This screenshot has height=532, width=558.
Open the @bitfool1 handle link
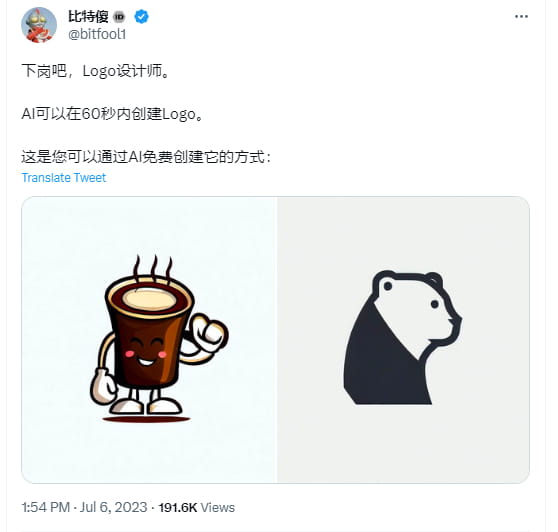(97, 34)
